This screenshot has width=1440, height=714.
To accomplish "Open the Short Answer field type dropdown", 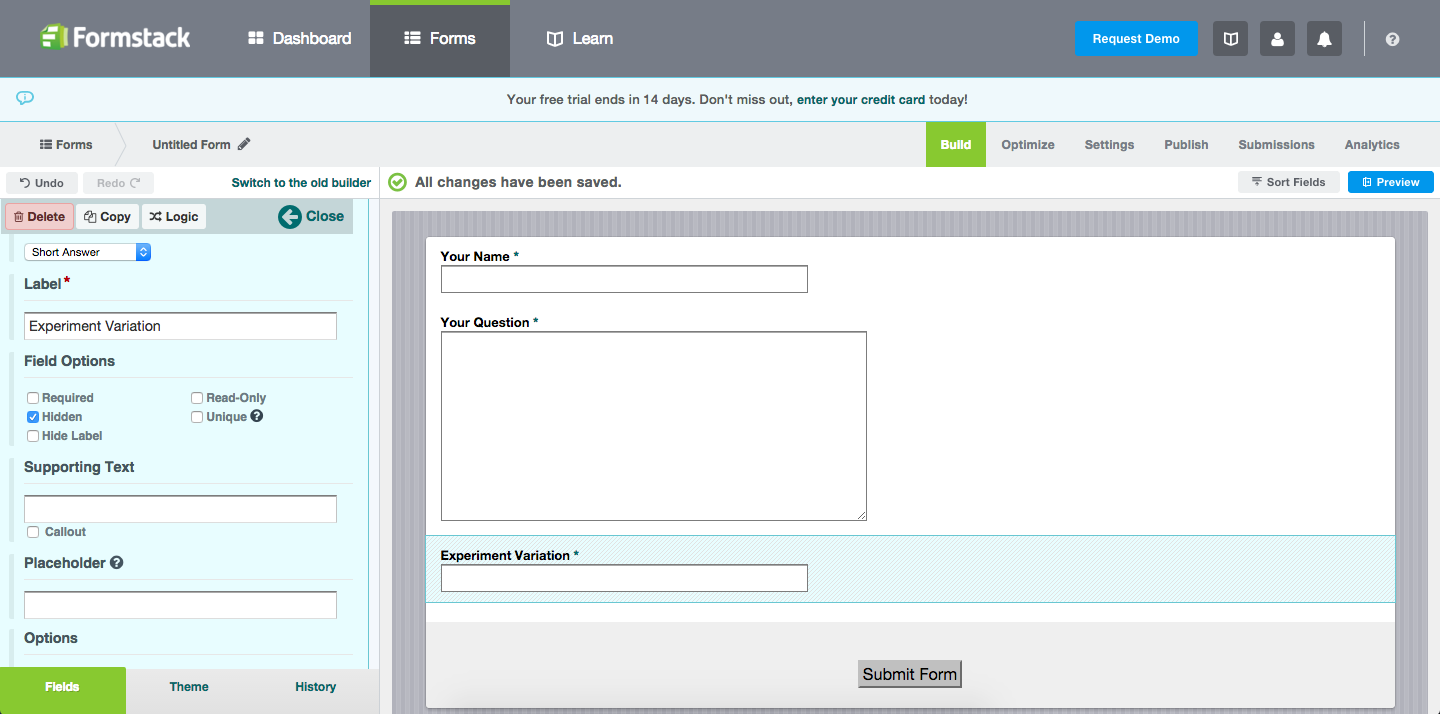I will 87,252.
